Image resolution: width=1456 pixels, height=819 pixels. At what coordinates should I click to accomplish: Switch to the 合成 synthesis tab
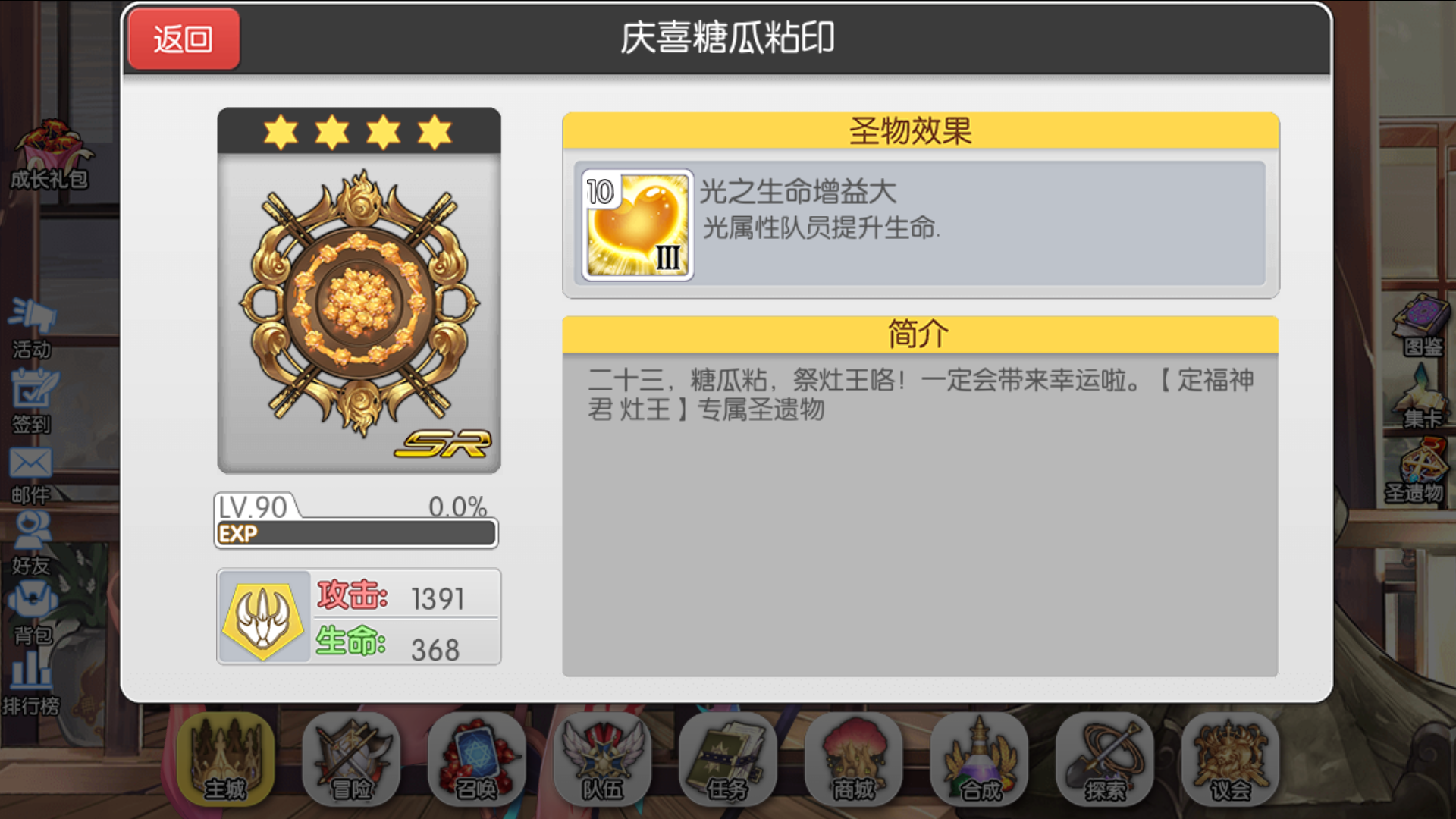click(980, 758)
